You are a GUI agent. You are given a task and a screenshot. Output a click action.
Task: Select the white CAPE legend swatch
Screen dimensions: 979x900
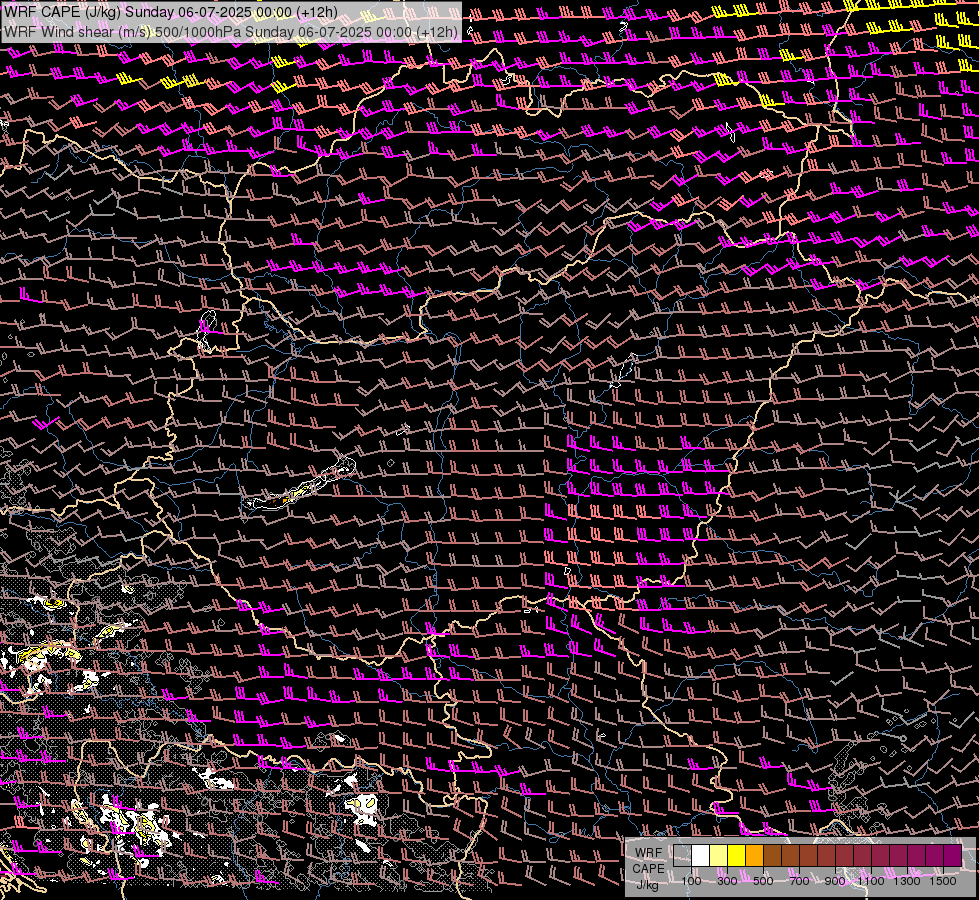(x=701, y=856)
